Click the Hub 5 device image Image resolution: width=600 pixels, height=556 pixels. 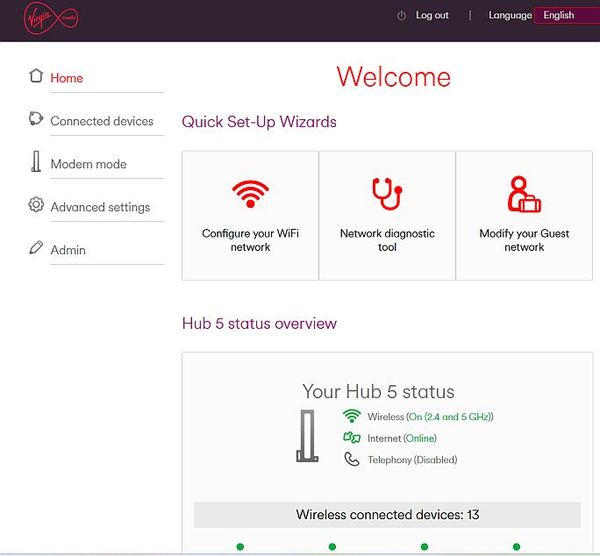click(307, 436)
